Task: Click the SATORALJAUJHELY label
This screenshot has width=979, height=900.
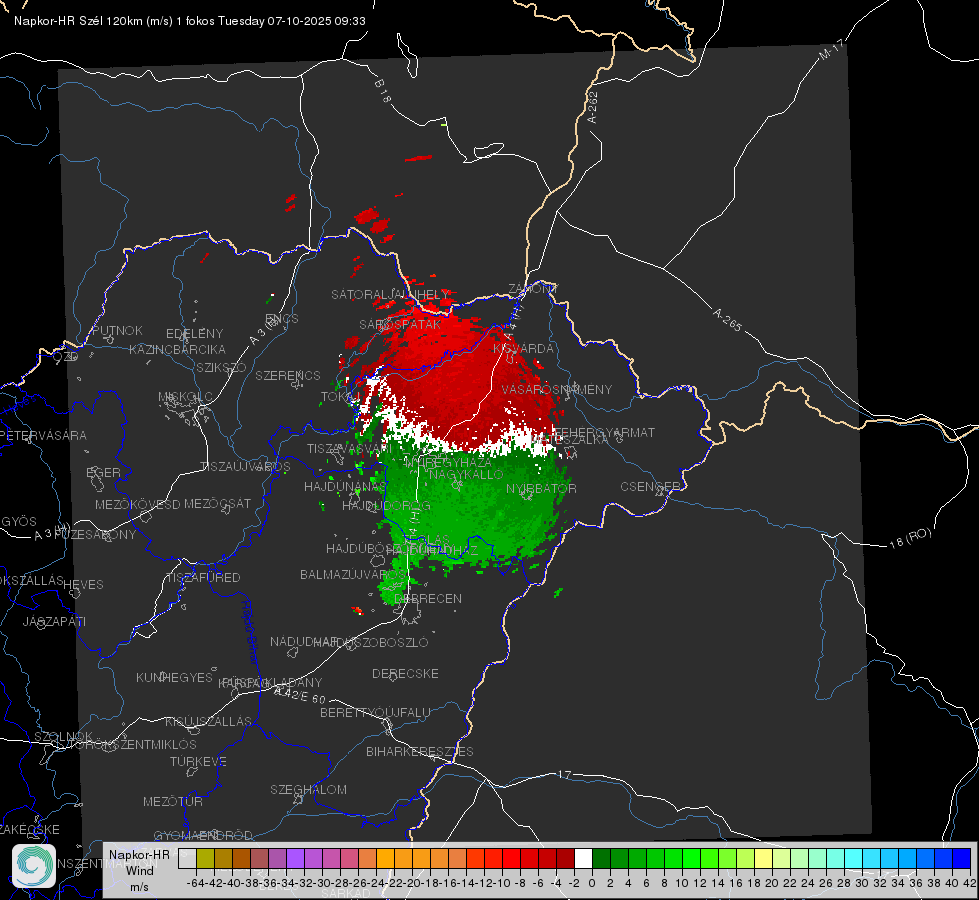Action: [390, 294]
